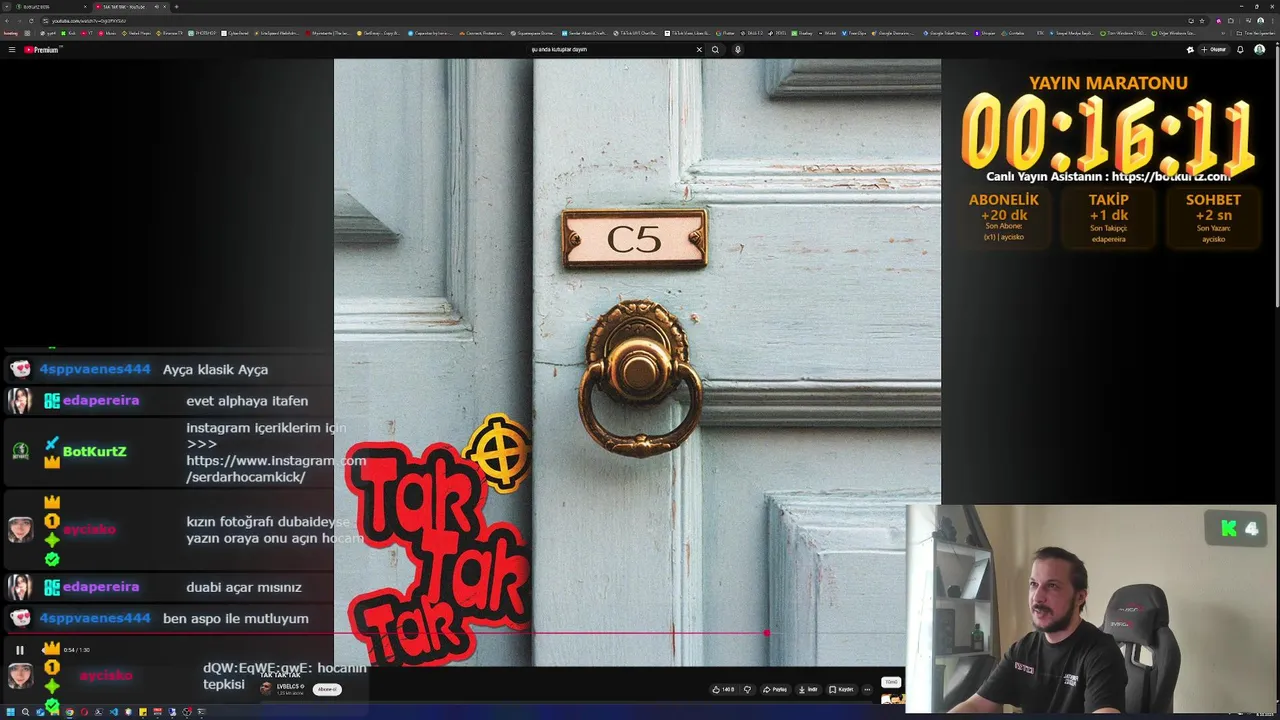Open browser extensions puzzle icon
Image resolution: width=1280 pixels, height=720 pixels.
1231,21
